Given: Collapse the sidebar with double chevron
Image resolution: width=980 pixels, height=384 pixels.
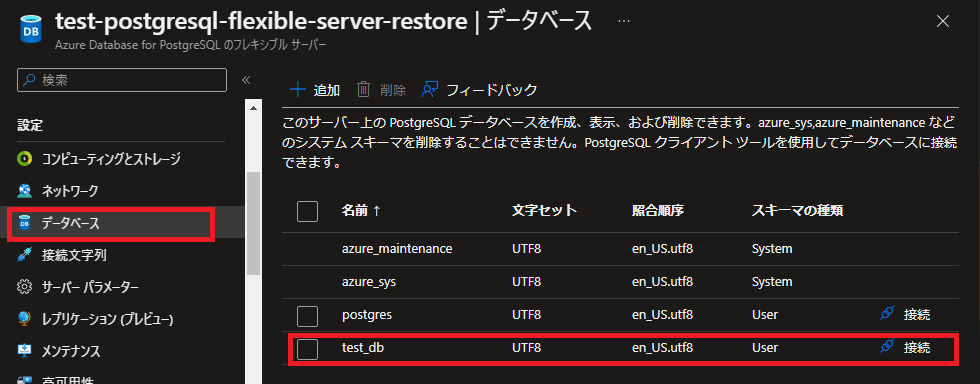Looking at the screenshot, I should (246, 80).
